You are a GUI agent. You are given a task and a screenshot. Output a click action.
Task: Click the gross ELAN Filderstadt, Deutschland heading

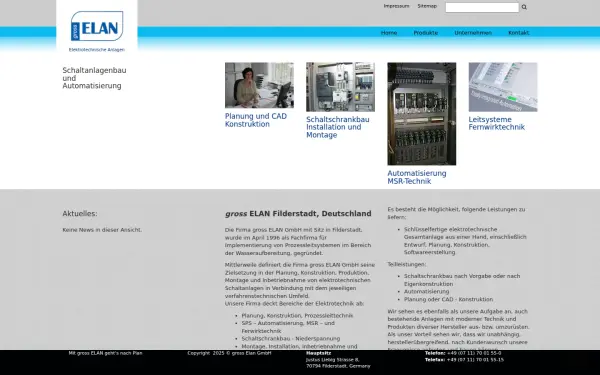tap(298, 214)
